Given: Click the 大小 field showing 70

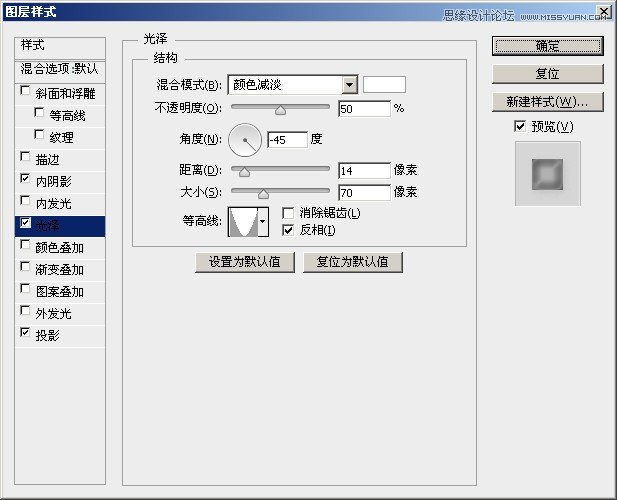Looking at the screenshot, I should [364, 193].
